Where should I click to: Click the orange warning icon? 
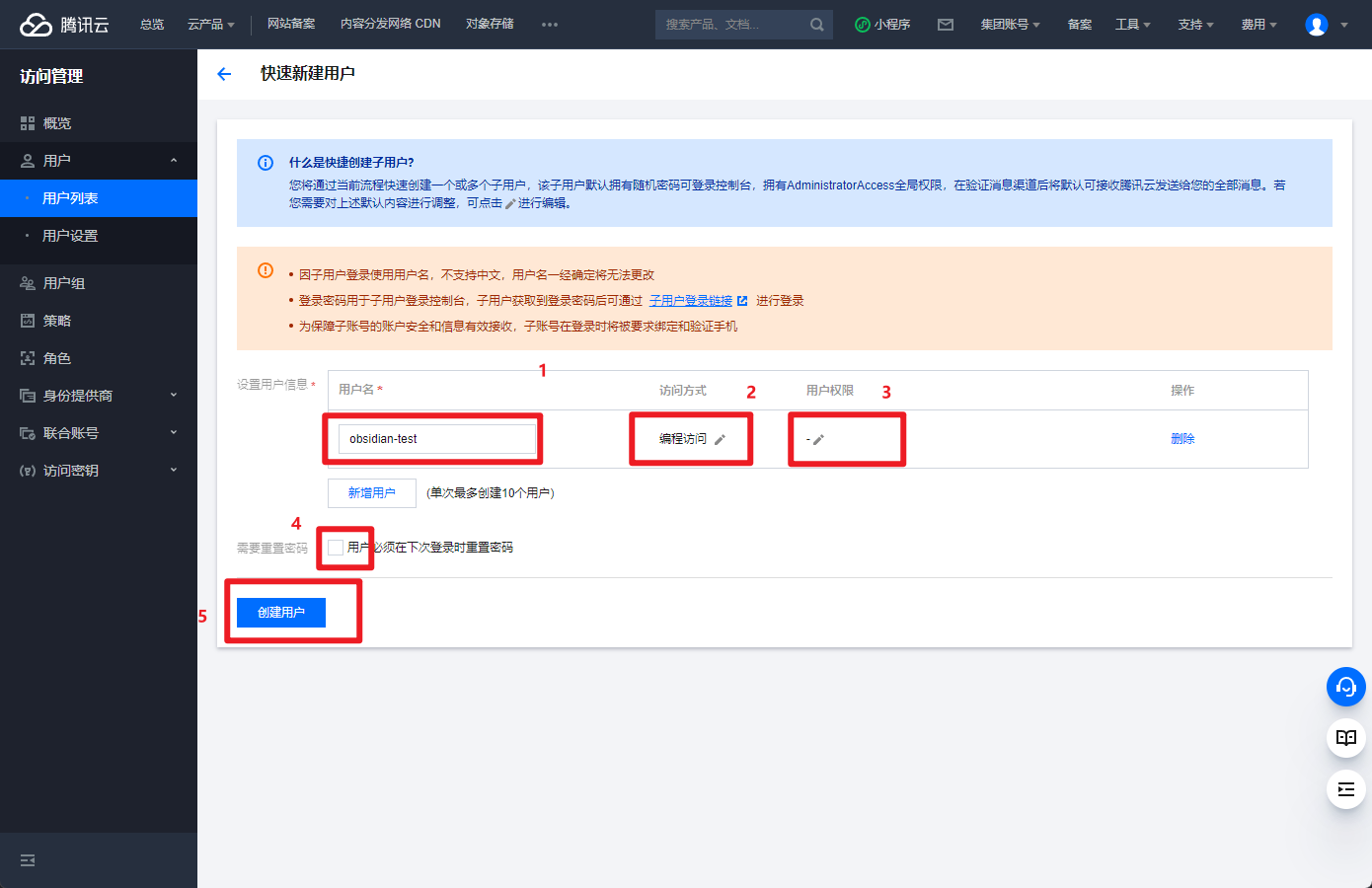pos(266,270)
